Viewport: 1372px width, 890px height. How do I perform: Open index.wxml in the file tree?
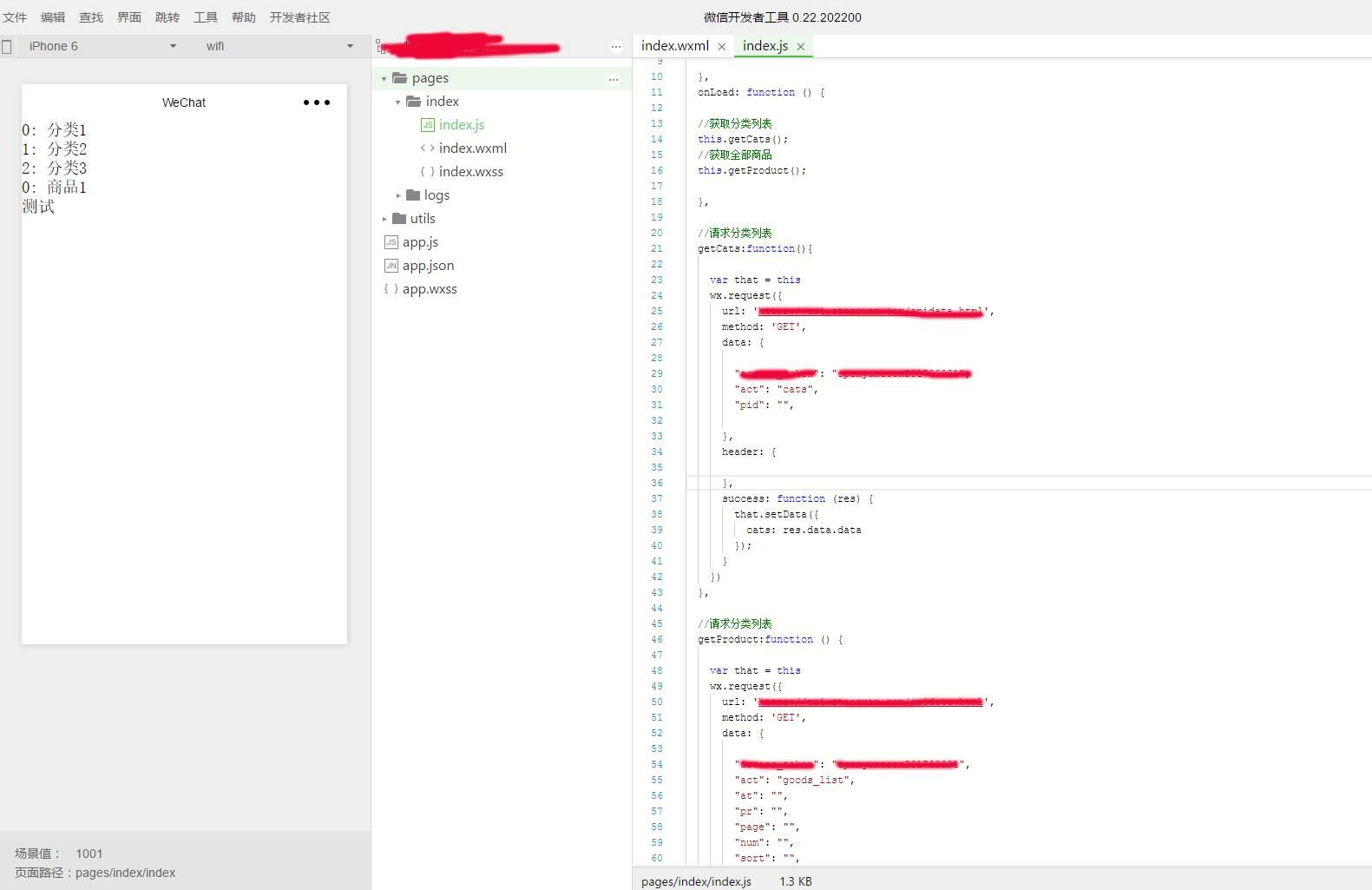473,148
